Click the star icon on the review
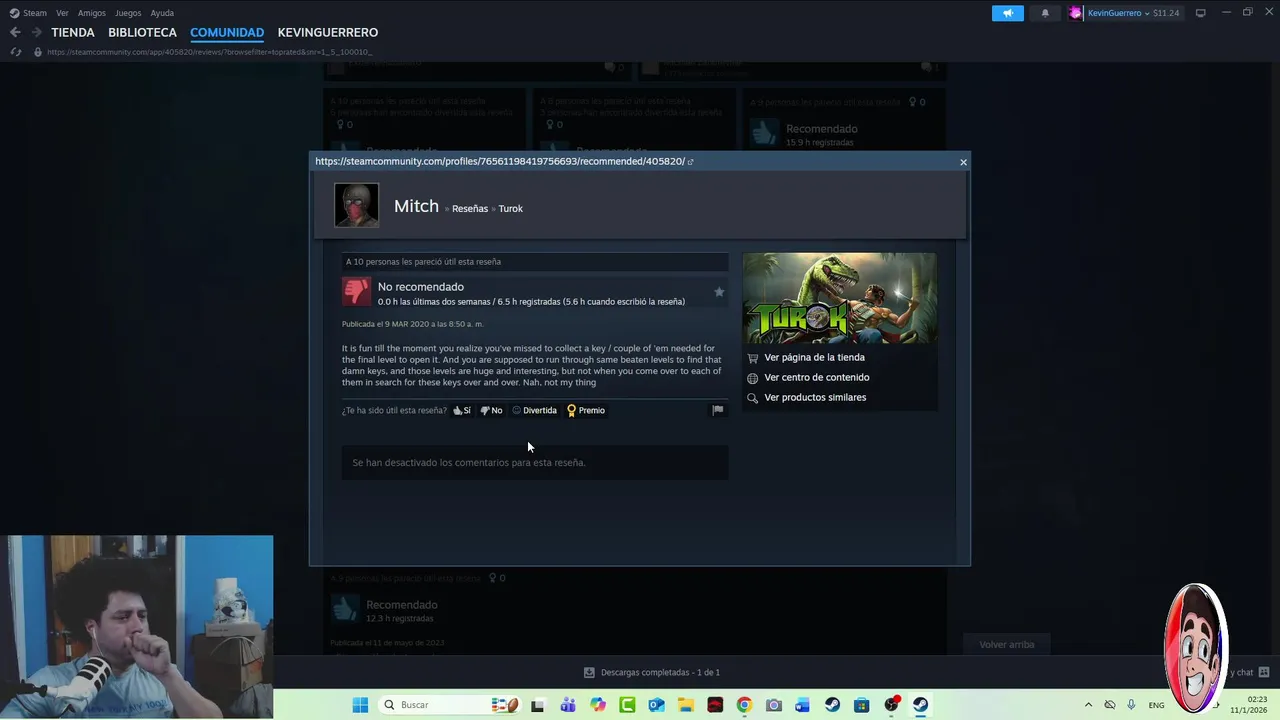The width and height of the screenshot is (1280, 720). pos(718,292)
